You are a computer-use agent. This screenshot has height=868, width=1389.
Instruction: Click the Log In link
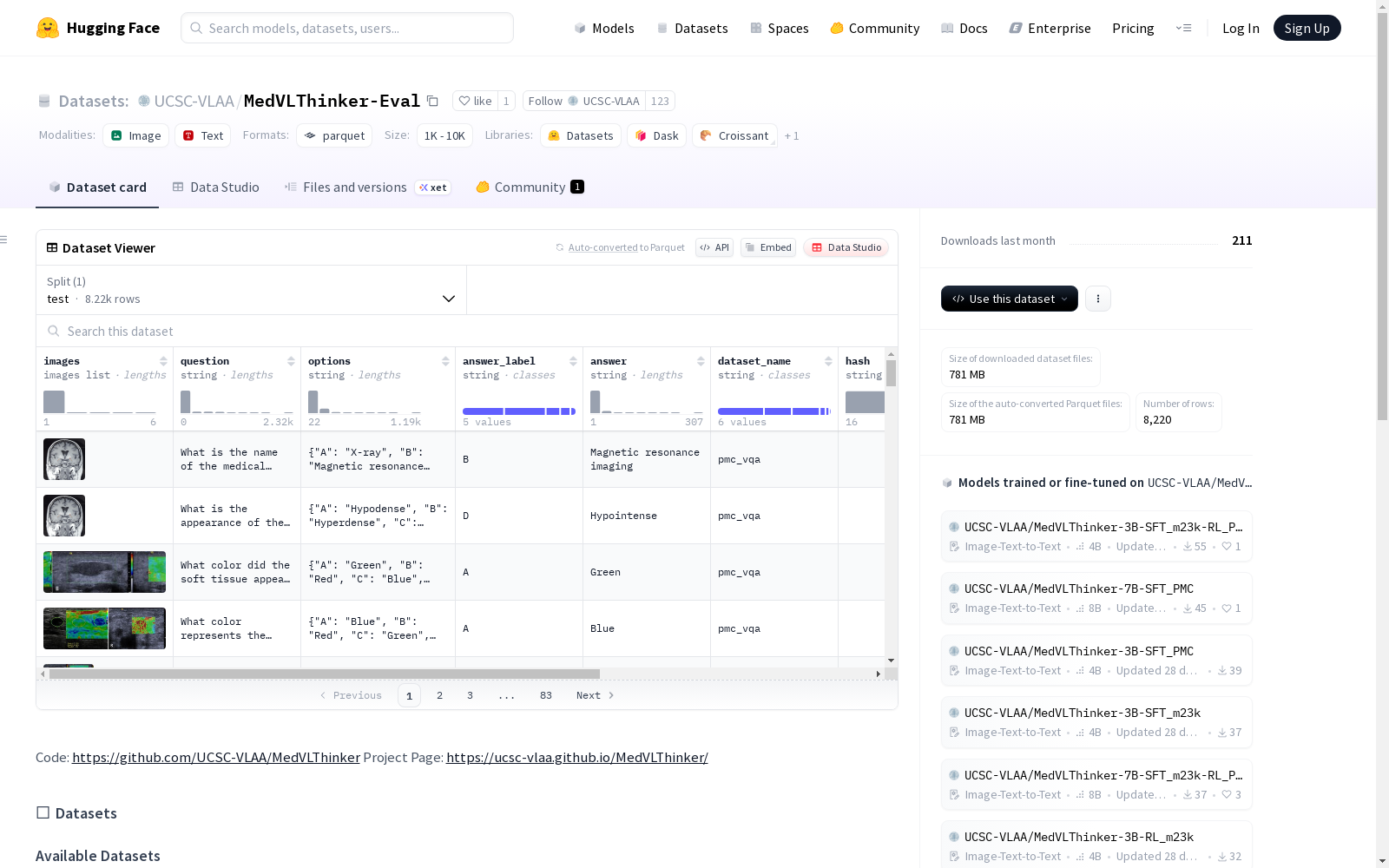tap(1241, 28)
